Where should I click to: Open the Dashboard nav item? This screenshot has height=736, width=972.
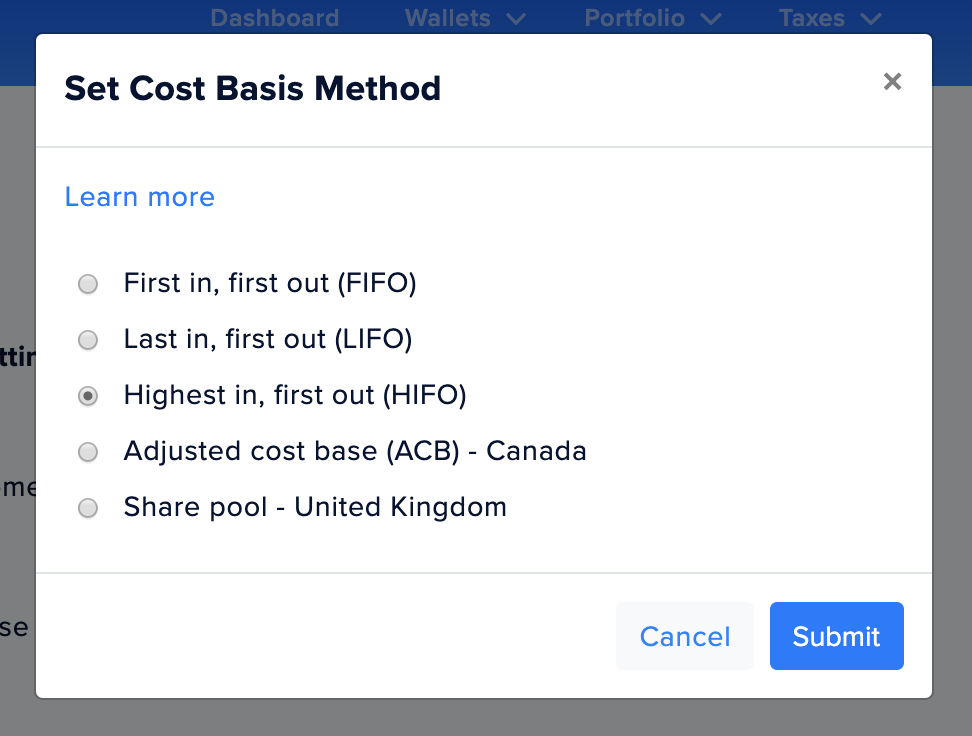point(275,18)
